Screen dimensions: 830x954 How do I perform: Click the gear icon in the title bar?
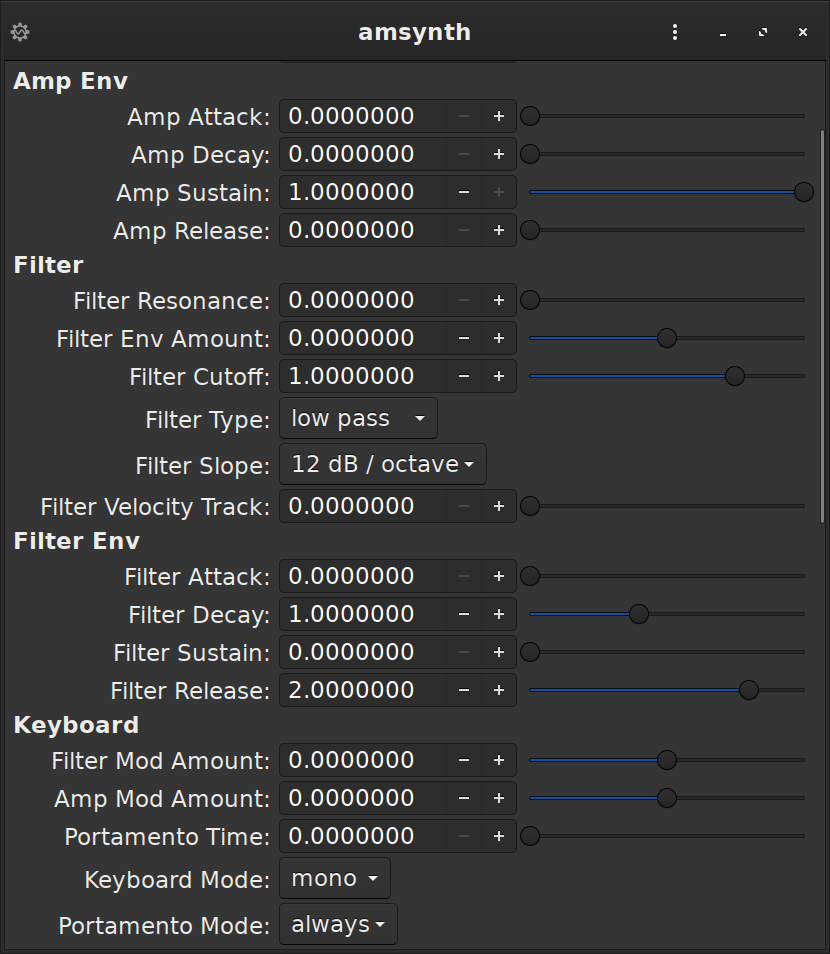point(20,32)
